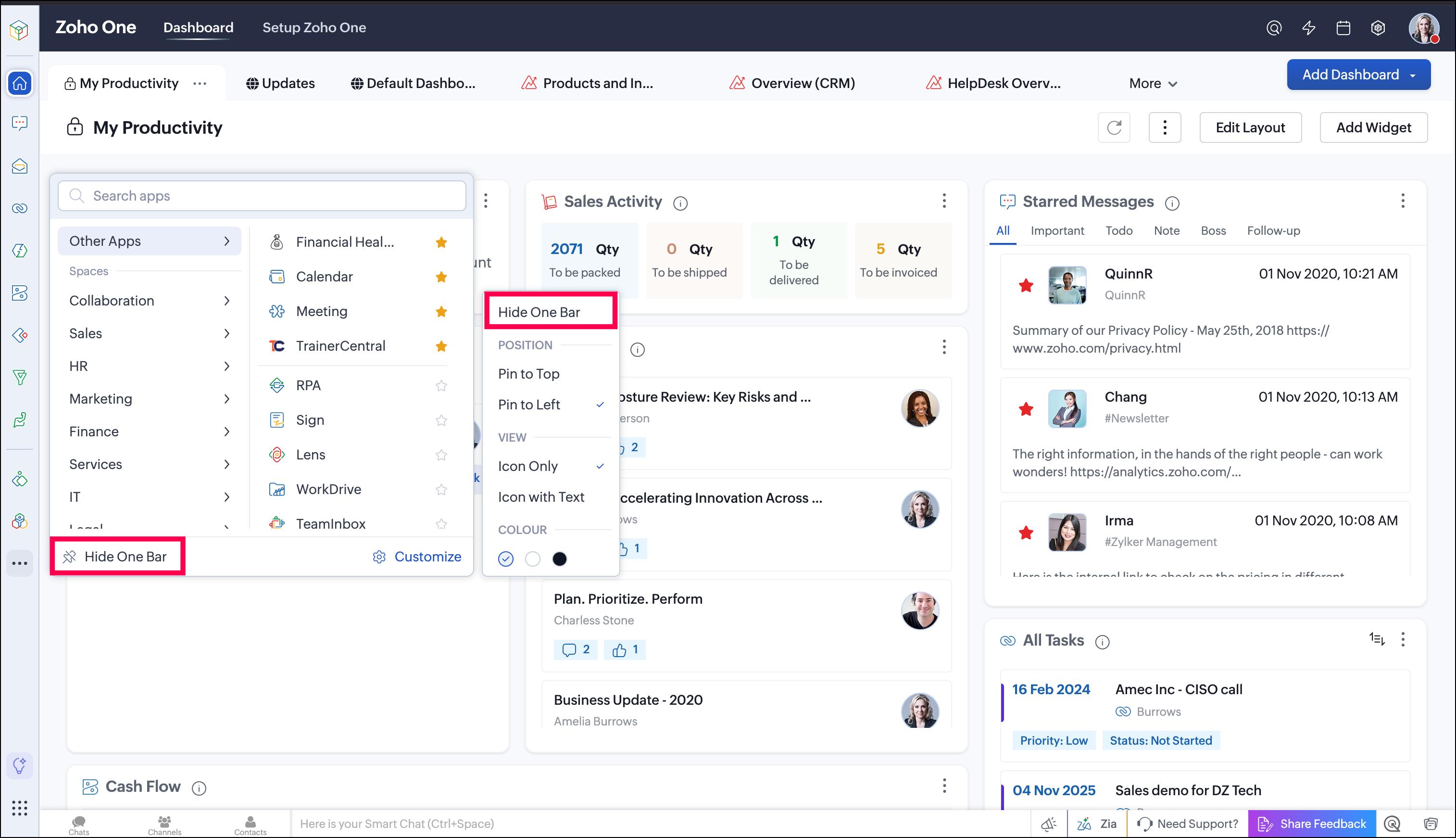Viewport: 1456px width, 838px height.
Task: Click the search icon left of the lightning bolt
Action: coord(1274,27)
